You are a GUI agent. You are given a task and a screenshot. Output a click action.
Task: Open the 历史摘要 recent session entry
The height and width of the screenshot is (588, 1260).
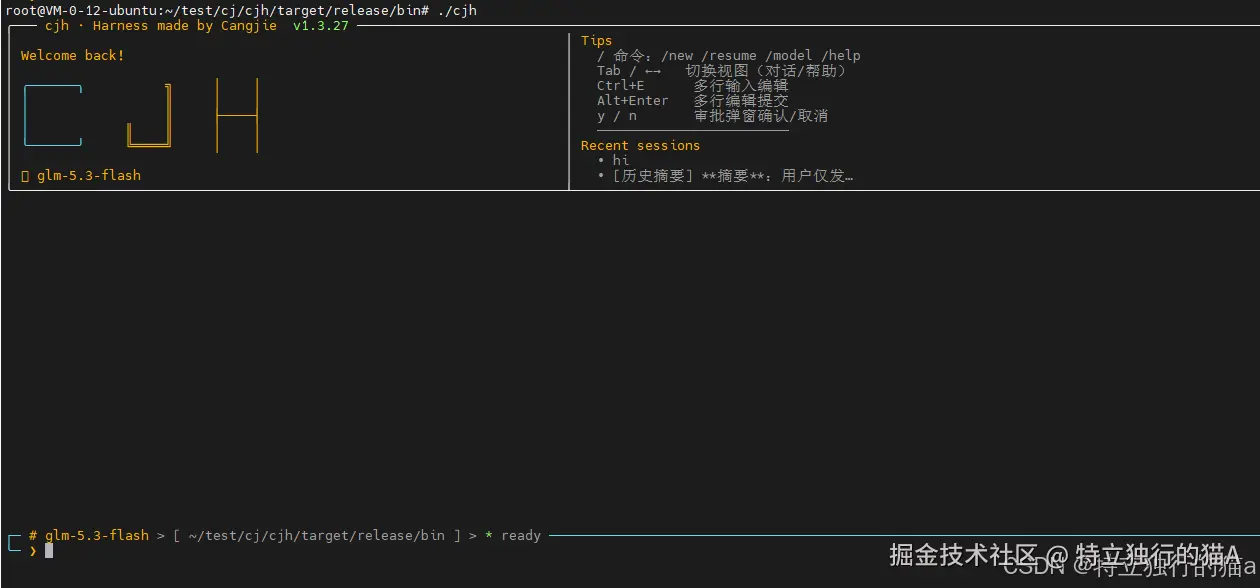pyautogui.click(x=733, y=176)
